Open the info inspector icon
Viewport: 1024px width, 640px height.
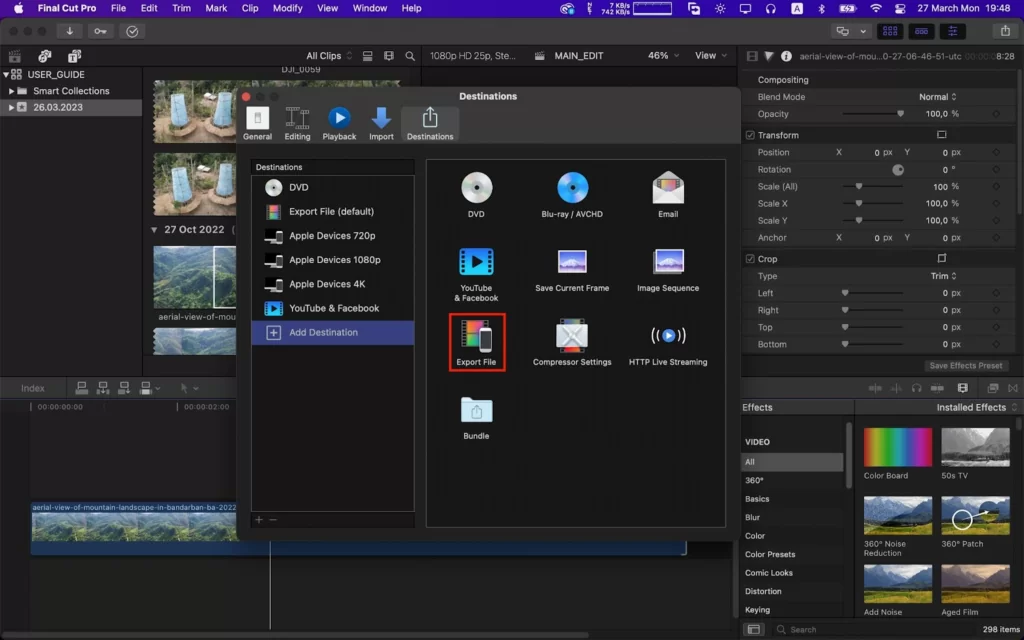(x=786, y=56)
